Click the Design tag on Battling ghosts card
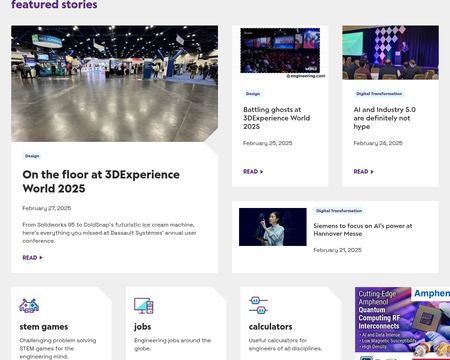The width and height of the screenshot is (450, 360). coord(253,94)
